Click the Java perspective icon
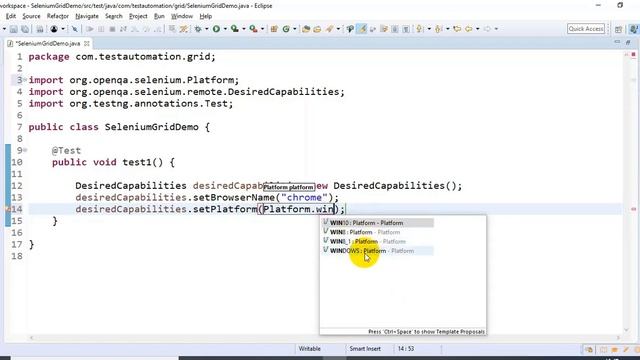The height and width of the screenshot is (360, 640). (x=634, y=29)
